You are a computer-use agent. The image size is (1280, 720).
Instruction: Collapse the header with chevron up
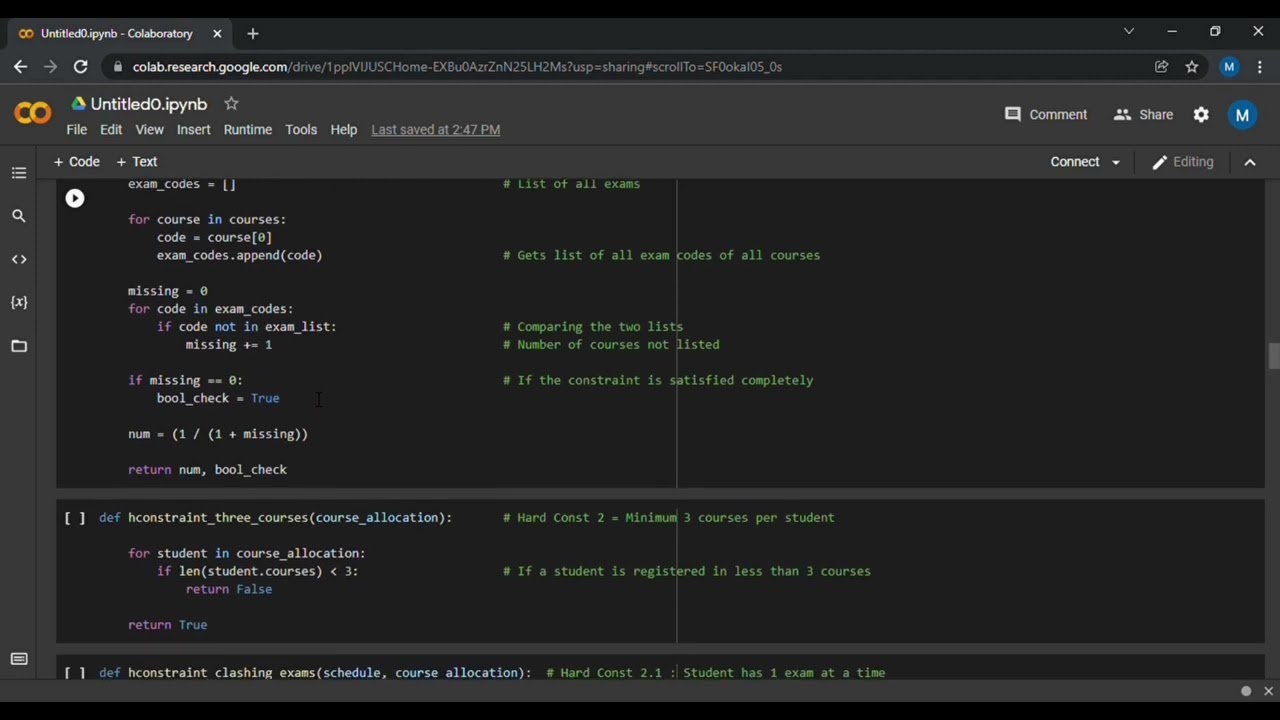pos(1250,162)
